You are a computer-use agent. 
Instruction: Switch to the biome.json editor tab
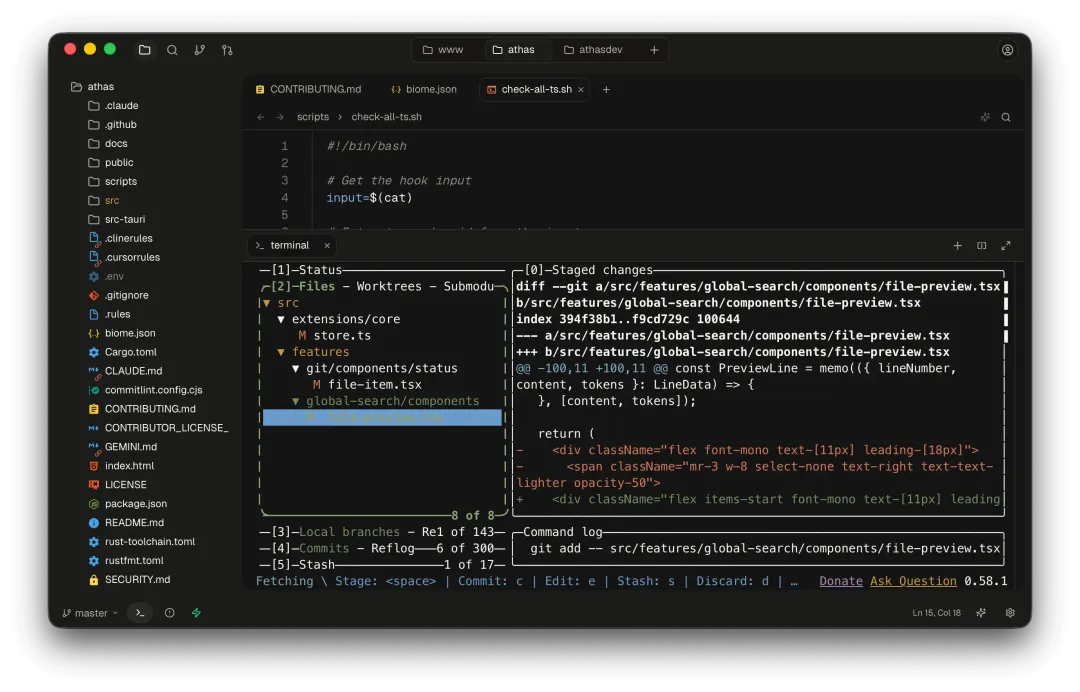point(423,89)
